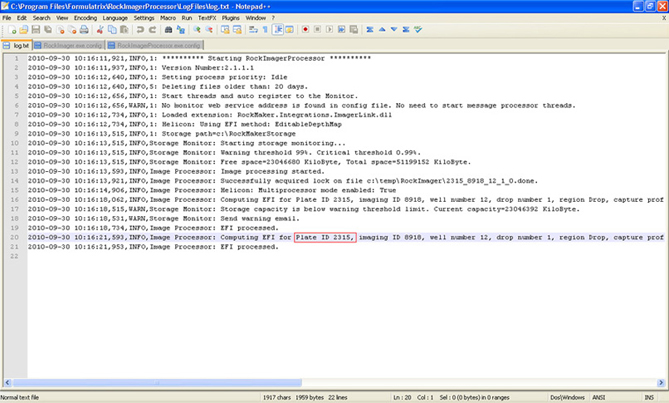The width and height of the screenshot is (669, 403).
Task: Open the View menu
Action: [x=62, y=18]
